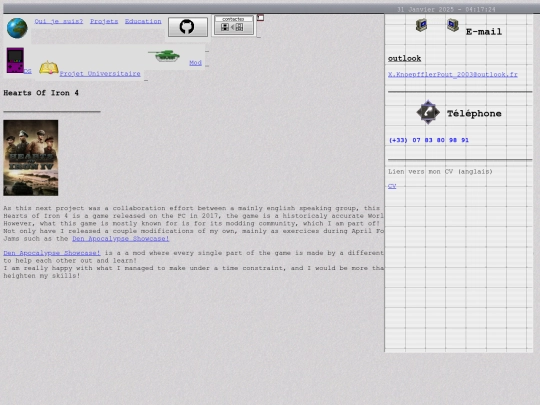Click the purple handheld console icon
Screen dimensions: 540x405
(15, 60)
